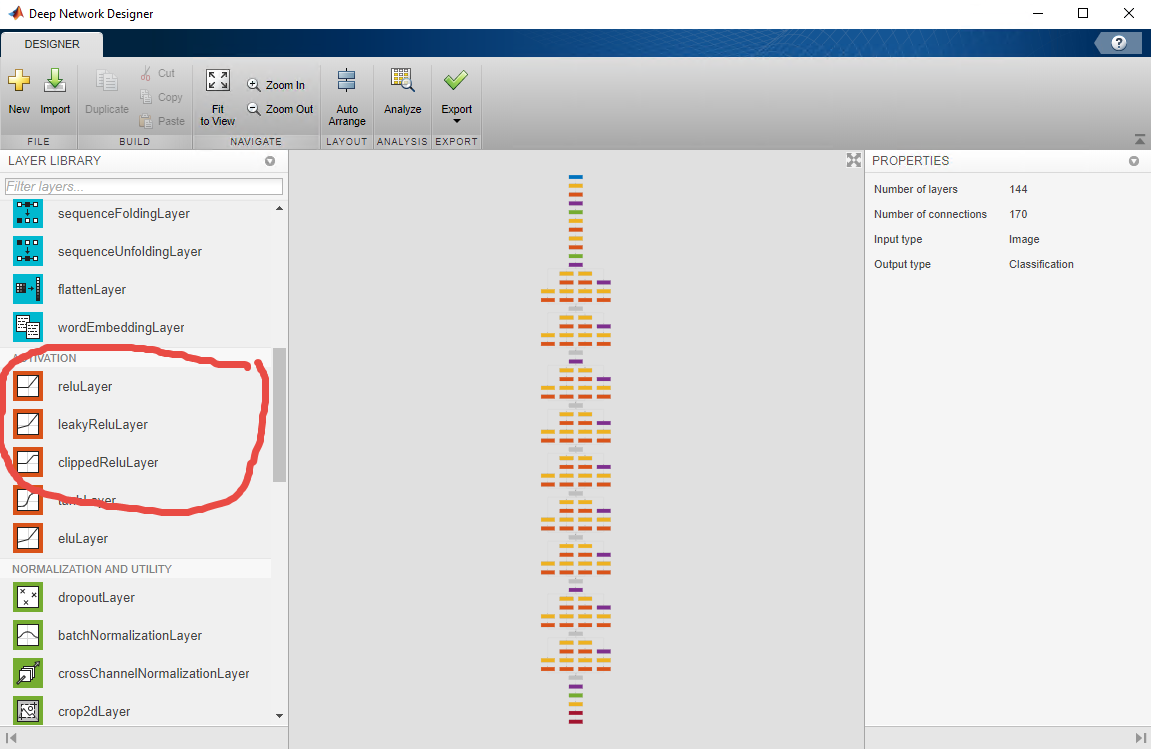Collapse the Layer Library panel arrow

[x=270, y=161]
